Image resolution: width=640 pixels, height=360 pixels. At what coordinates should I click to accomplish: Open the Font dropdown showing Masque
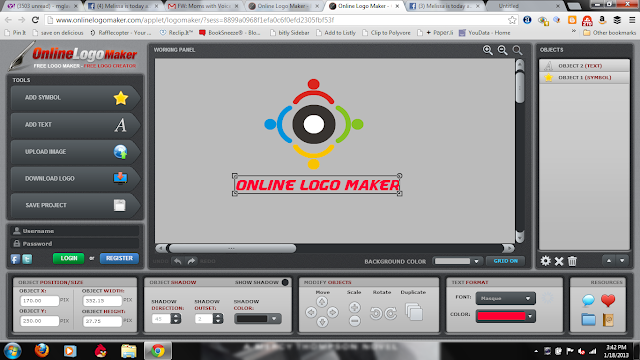pos(505,298)
